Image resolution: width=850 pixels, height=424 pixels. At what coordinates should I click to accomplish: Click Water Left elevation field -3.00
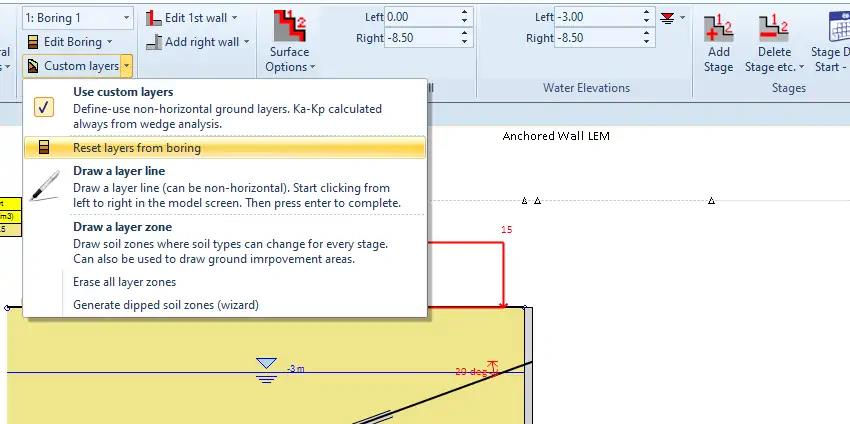tap(596, 17)
